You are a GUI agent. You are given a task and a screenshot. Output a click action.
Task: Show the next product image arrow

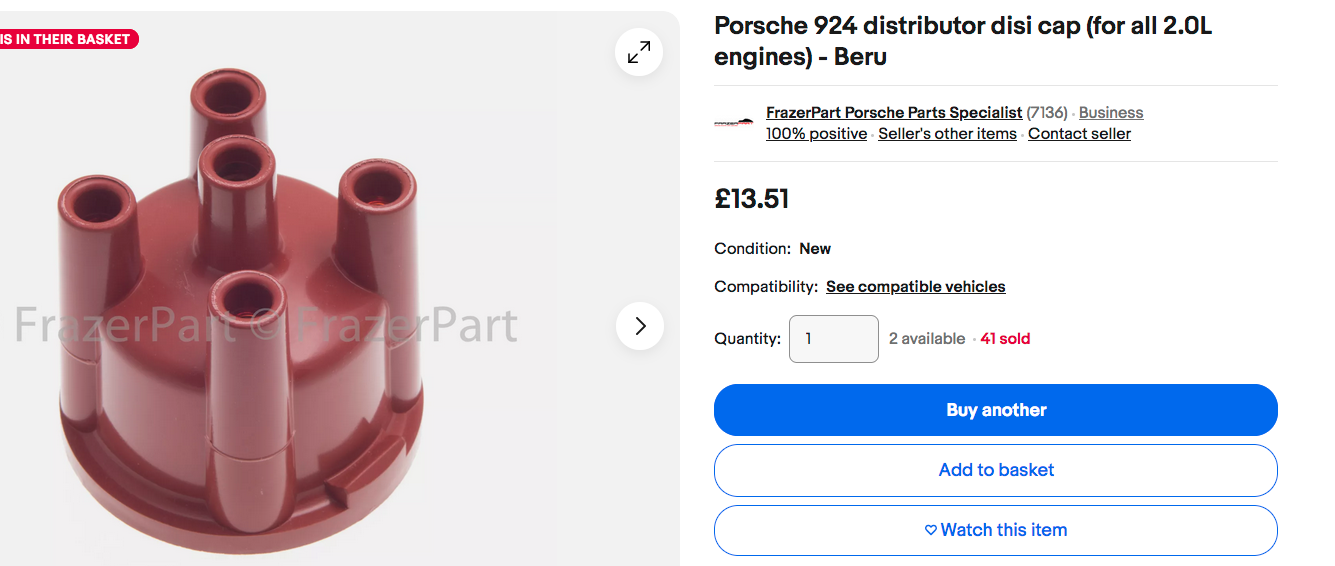[x=640, y=326]
